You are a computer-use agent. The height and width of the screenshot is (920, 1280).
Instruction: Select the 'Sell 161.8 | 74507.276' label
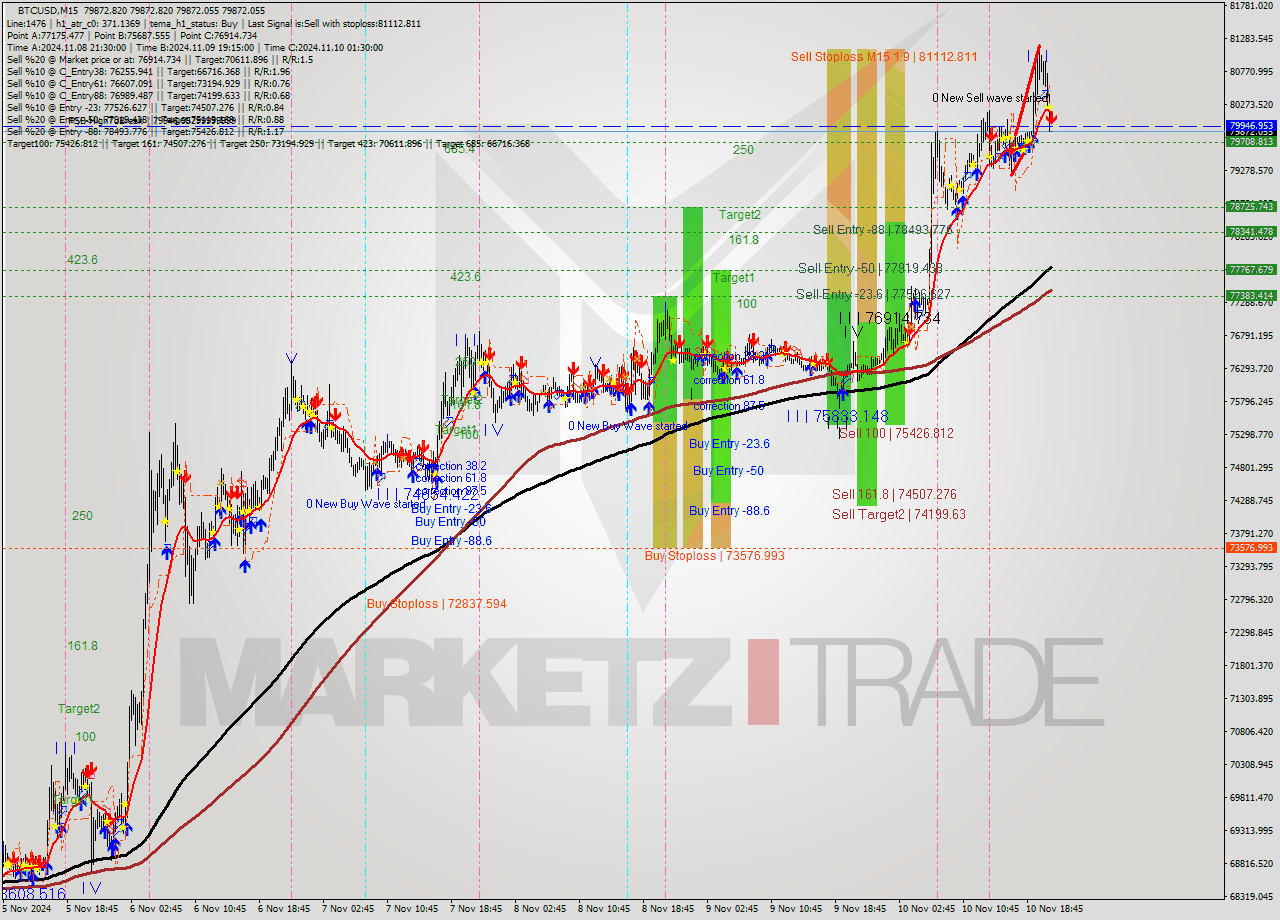tap(894, 494)
